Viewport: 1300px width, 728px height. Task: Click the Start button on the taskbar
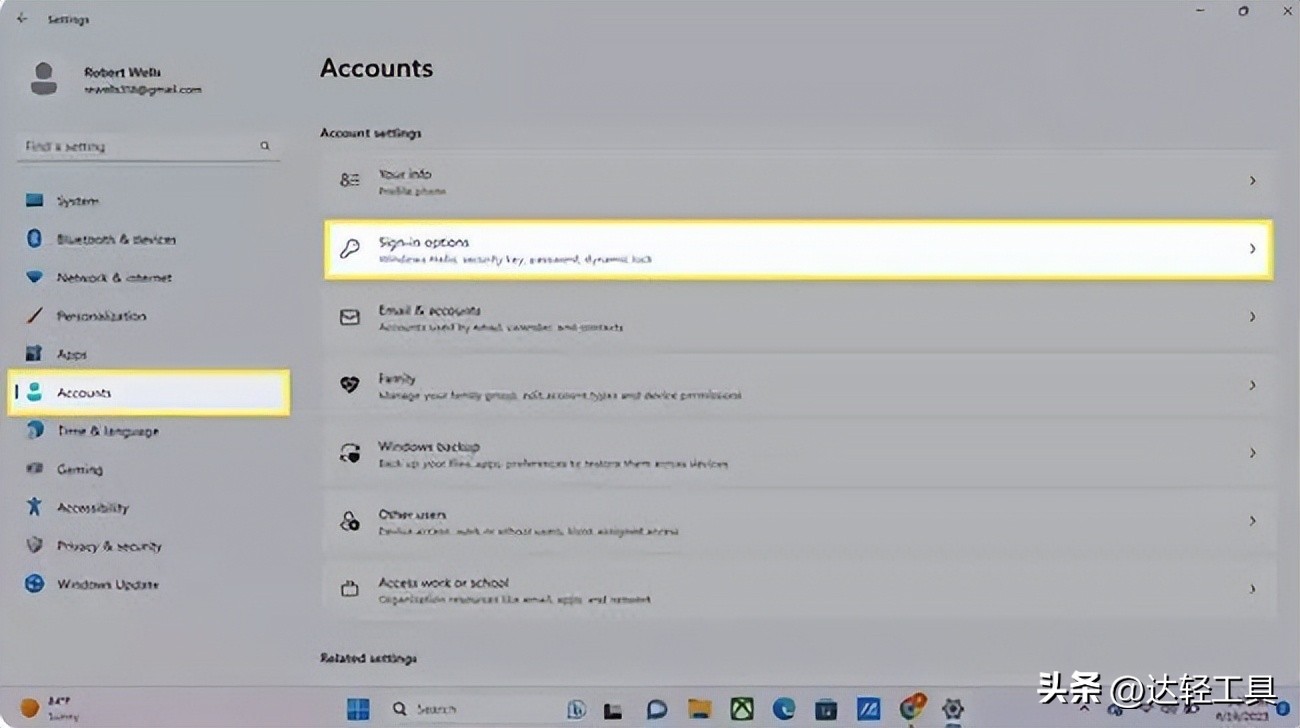coord(358,709)
